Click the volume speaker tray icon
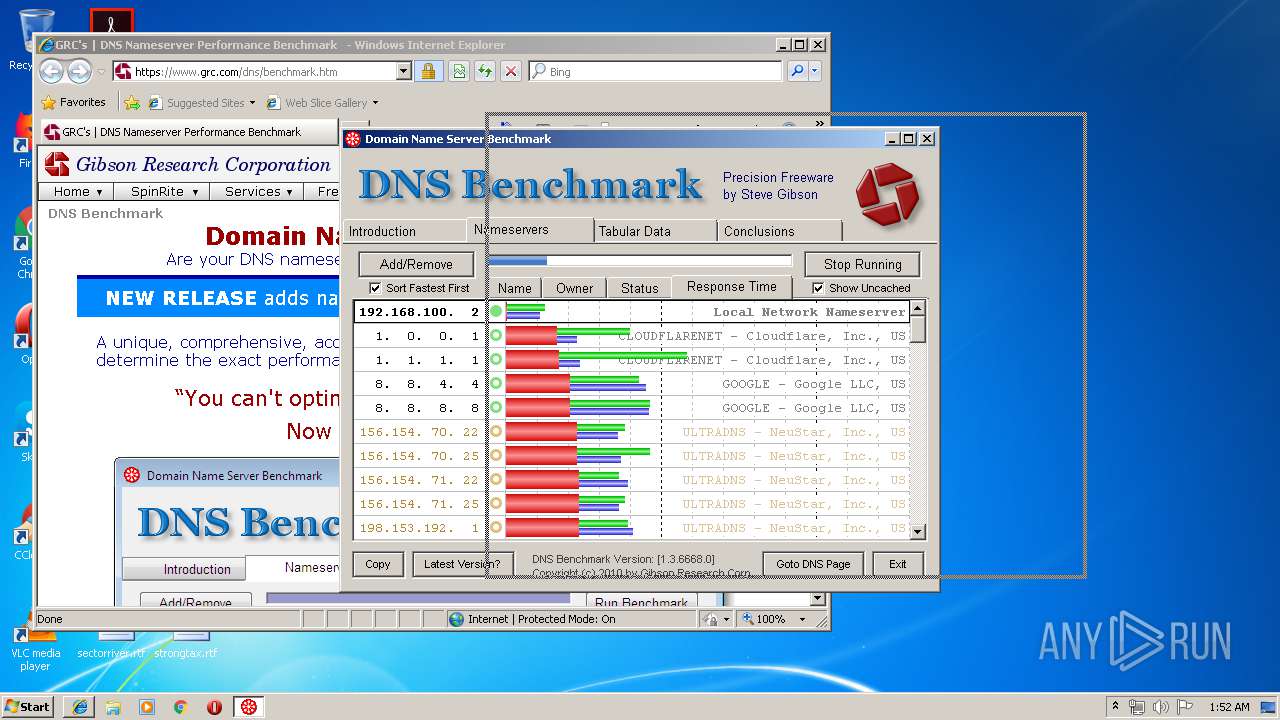The height and width of the screenshot is (720, 1280). pyautogui.click(x=1161, y=707)
